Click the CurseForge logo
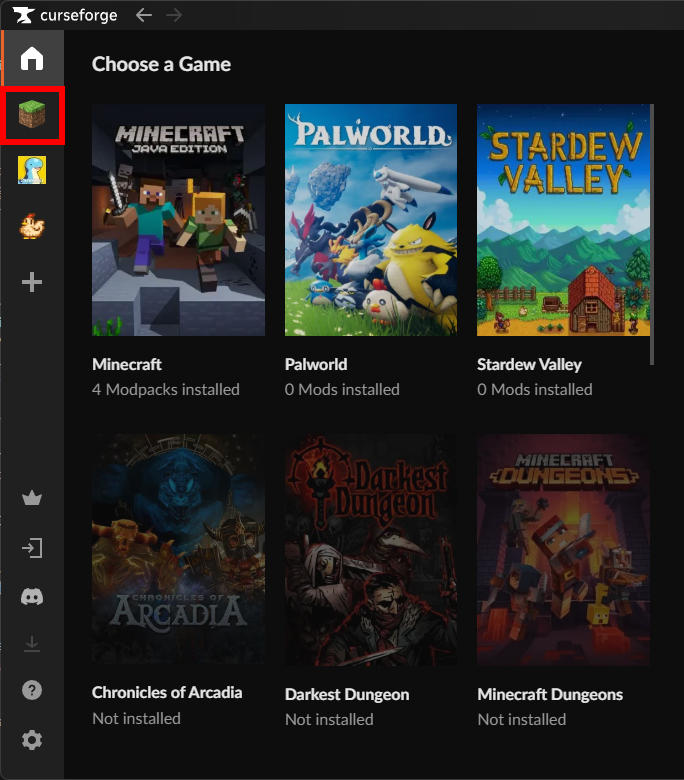Viewport: 684px width, 780px height. (65, 15)
